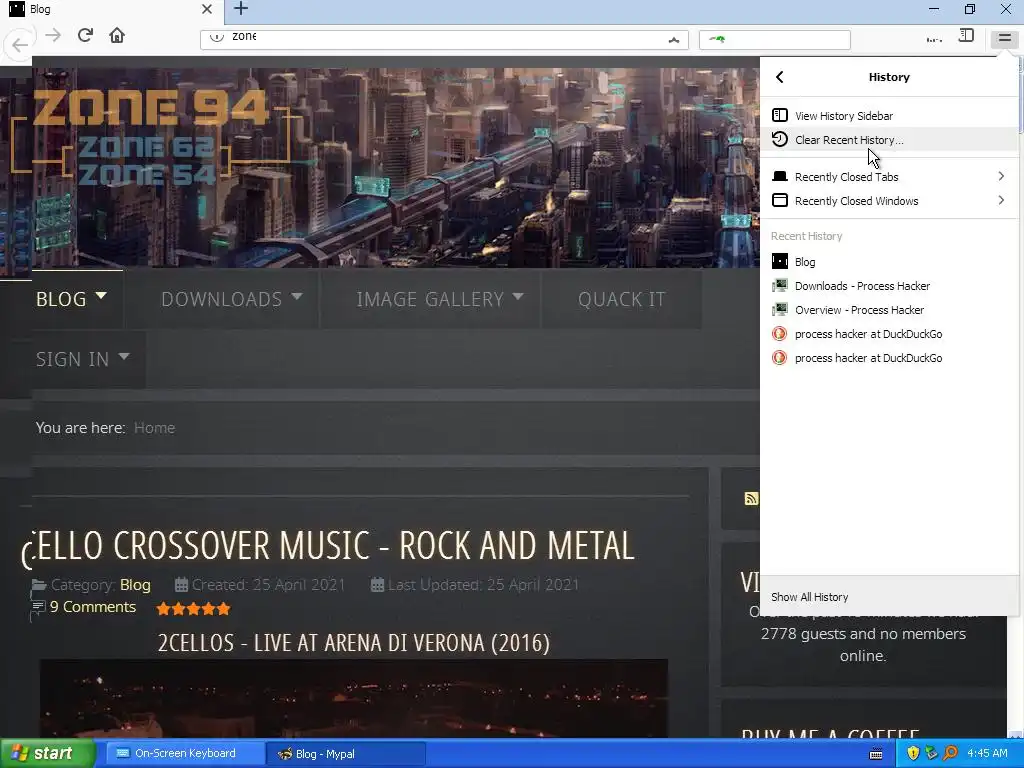Reload the current page
Image resolution: width=1024 pixels, height=768 pixels.
click(x=85, y=35)
